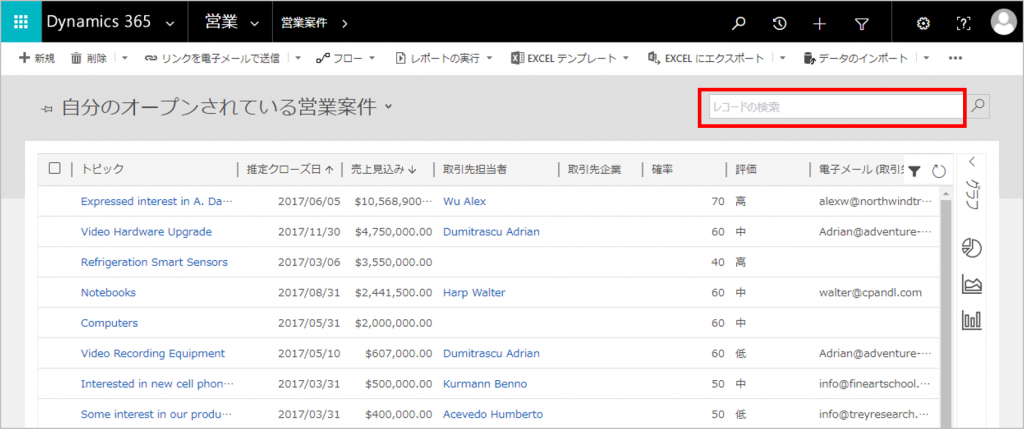The height and width of the screenshot is (429, 1024).
Task: Open advanced find funnel icon in top bar
Action: [861, 23]
